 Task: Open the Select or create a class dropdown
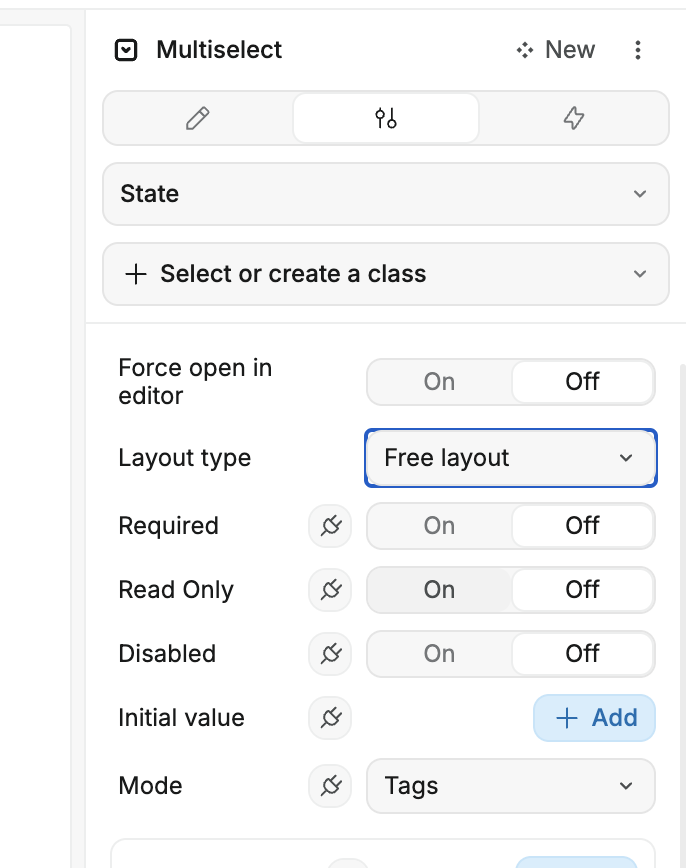[x=385, y=274]
